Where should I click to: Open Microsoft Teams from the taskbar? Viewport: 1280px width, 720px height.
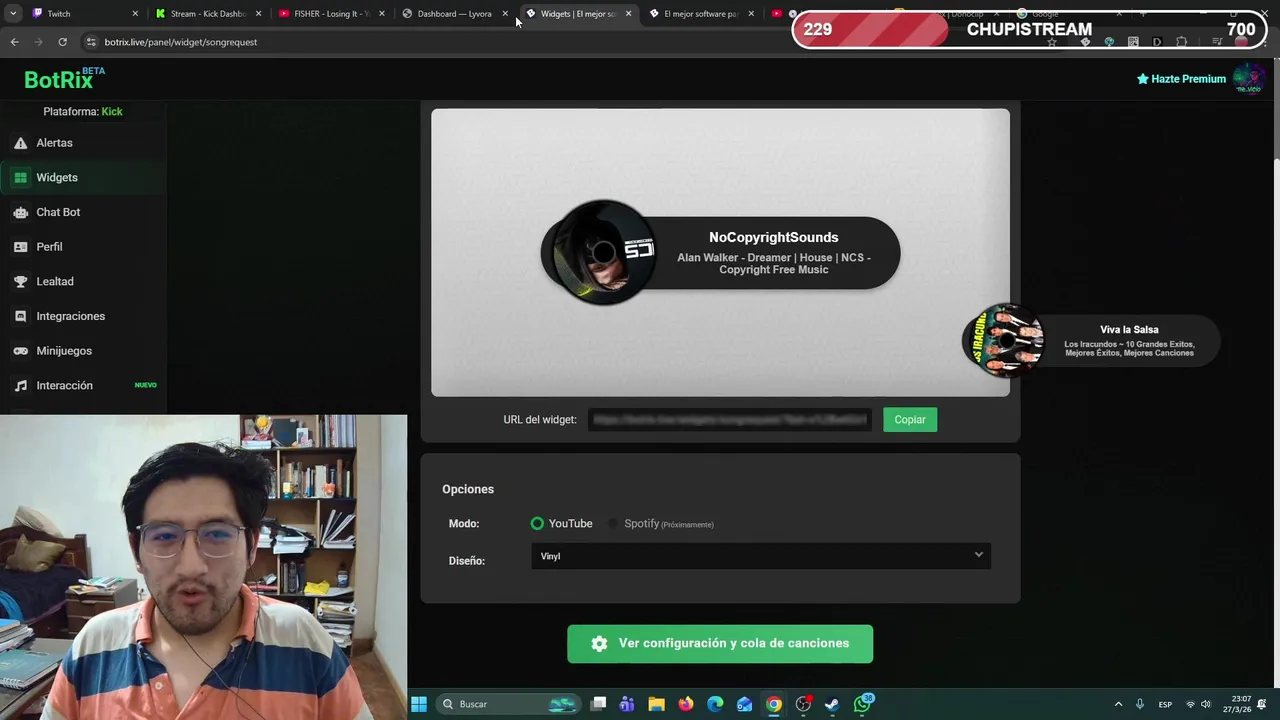coord(627,704)
